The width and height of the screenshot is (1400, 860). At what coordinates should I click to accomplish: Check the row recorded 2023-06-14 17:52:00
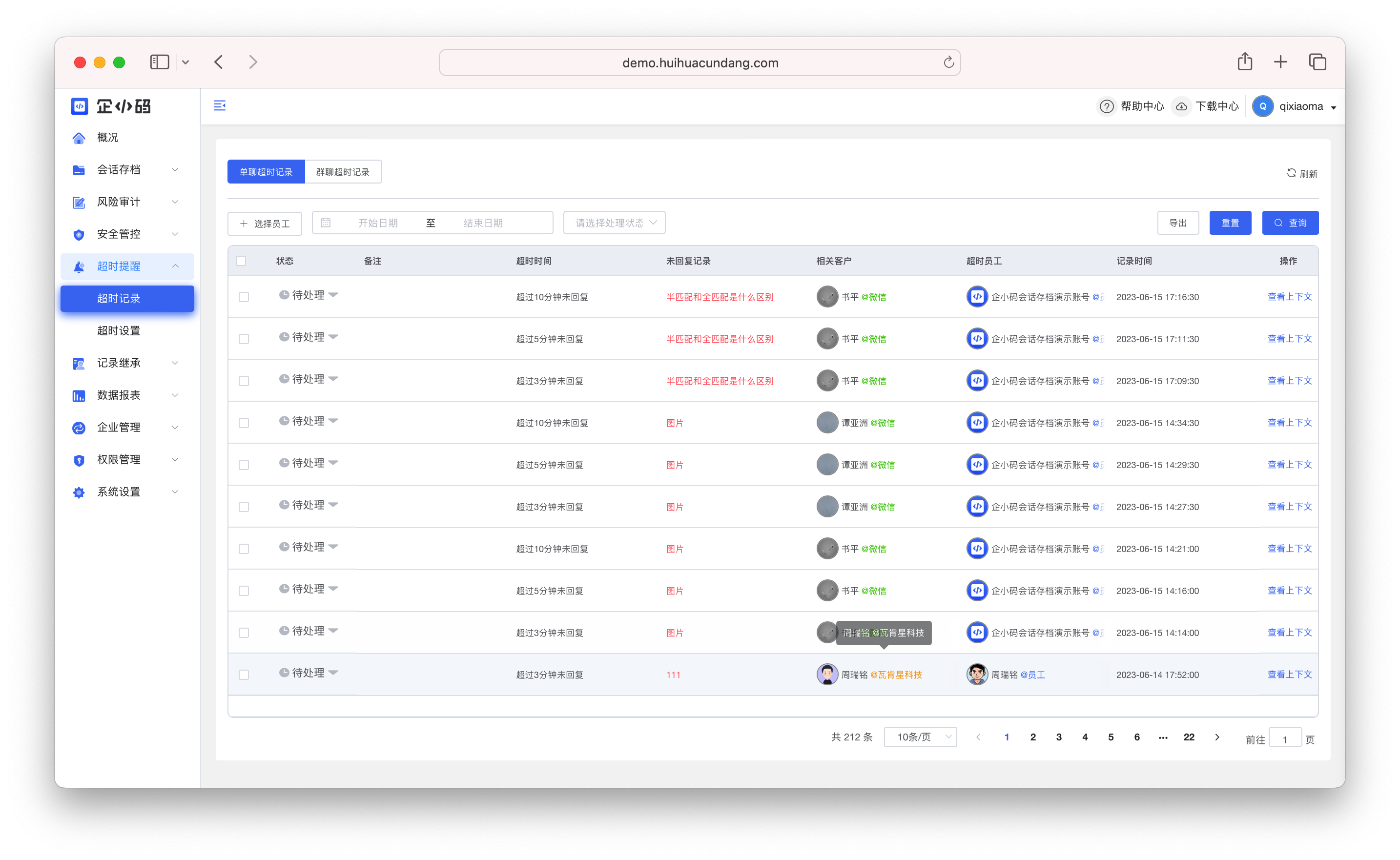click(244, 675)
